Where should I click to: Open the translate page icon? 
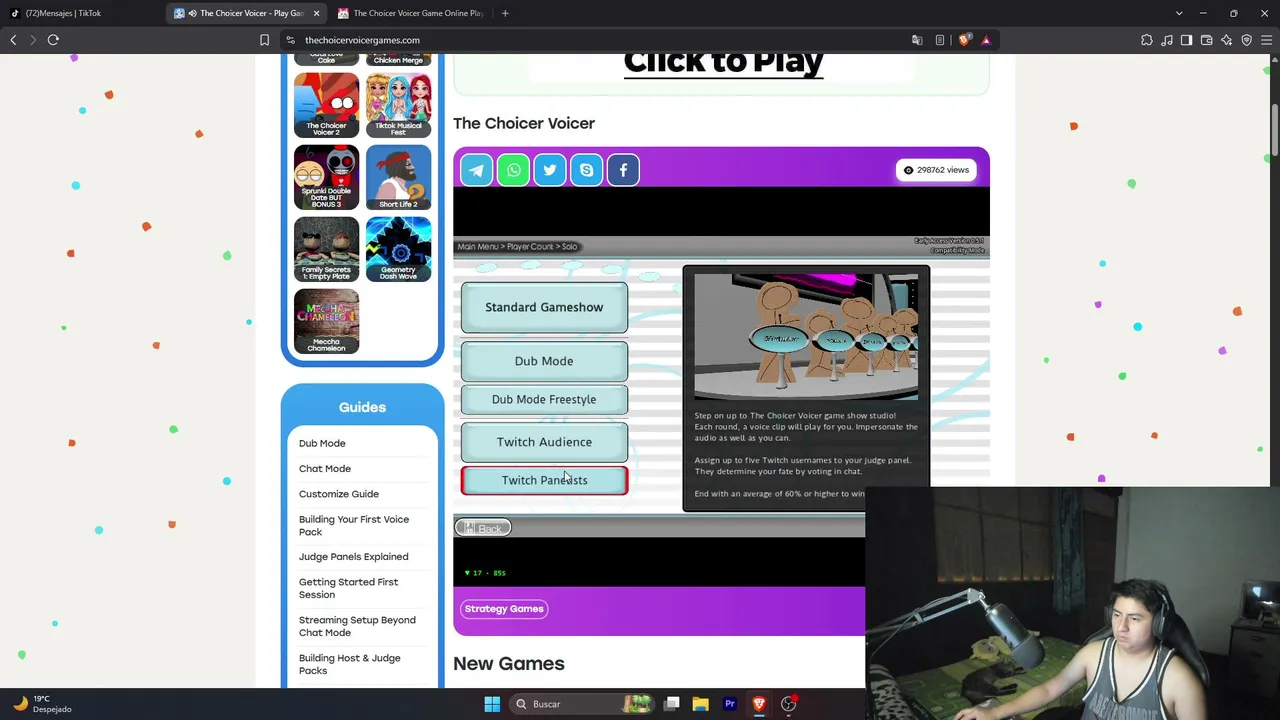click(917, 40)
